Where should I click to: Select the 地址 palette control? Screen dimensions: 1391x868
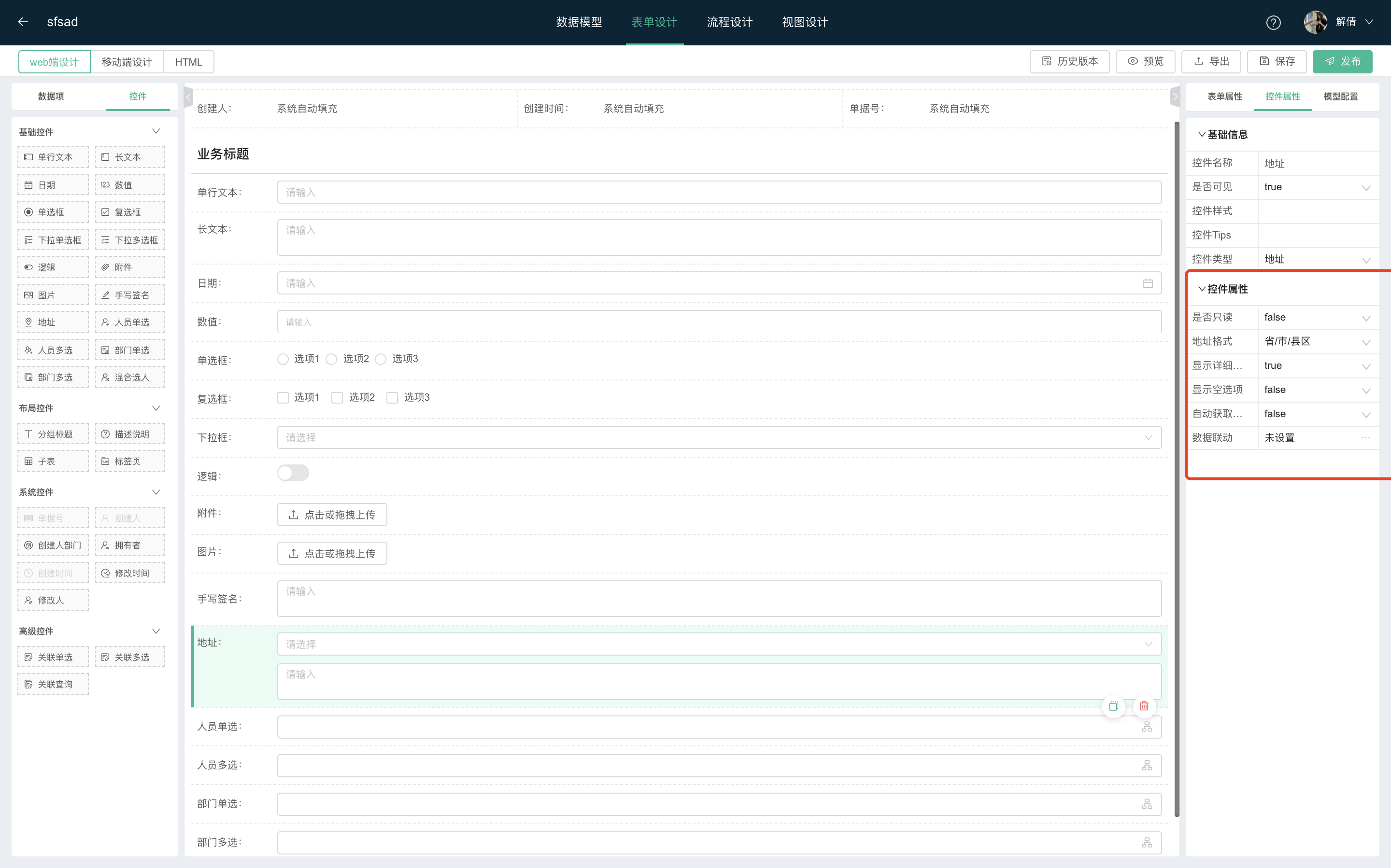click(53, 322)
